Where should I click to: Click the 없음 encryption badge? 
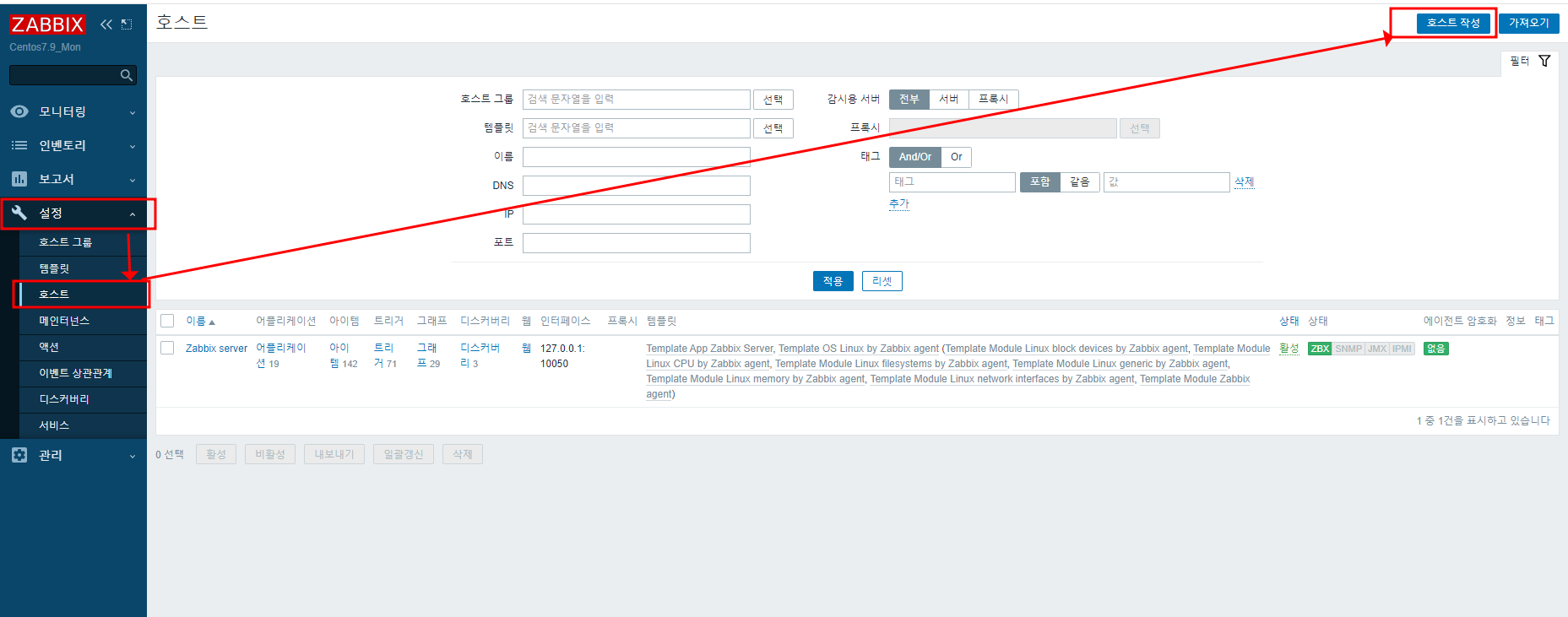1436,349
